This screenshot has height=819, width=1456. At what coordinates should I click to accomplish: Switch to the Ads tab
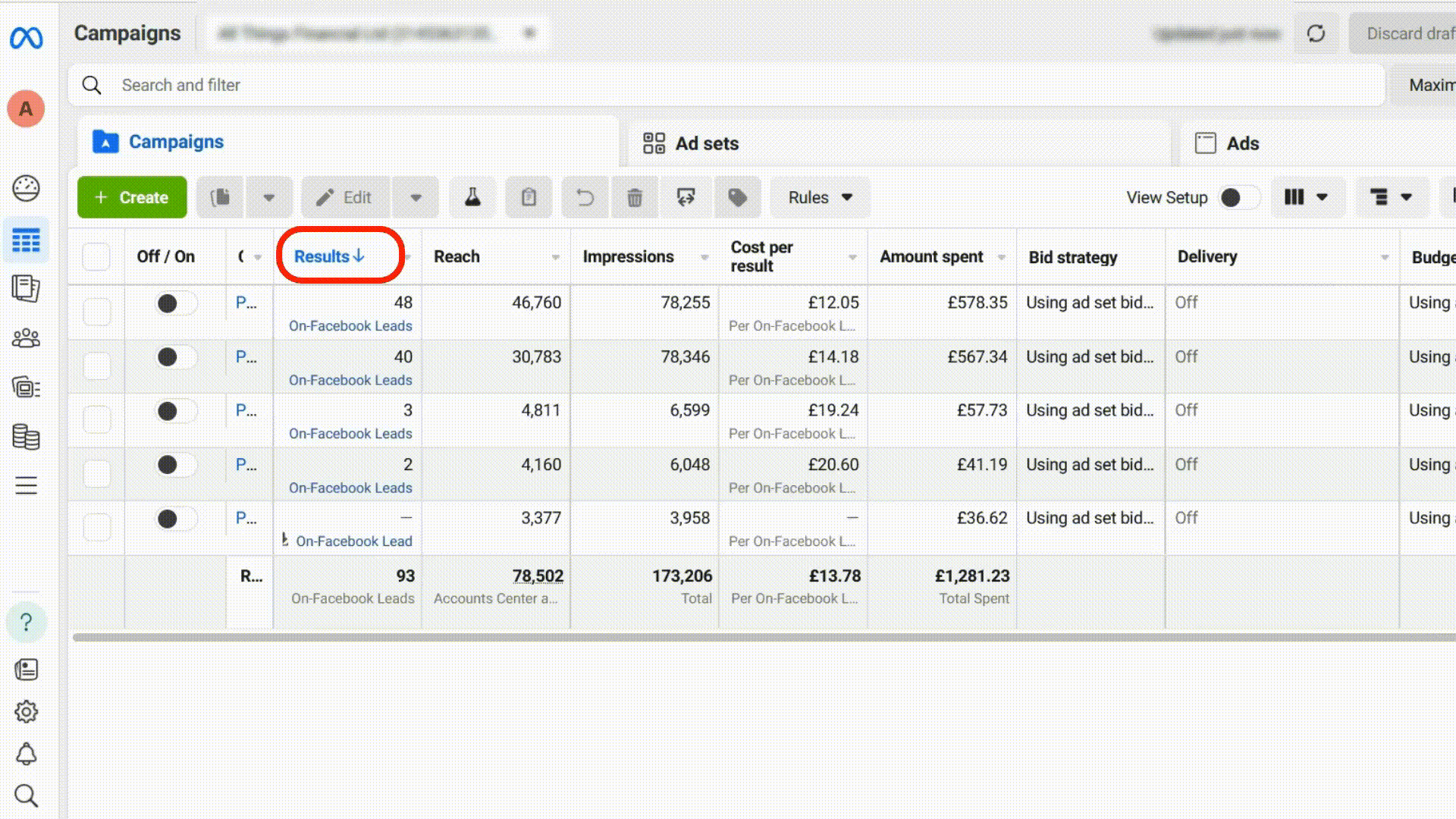tap(1227, 143)
